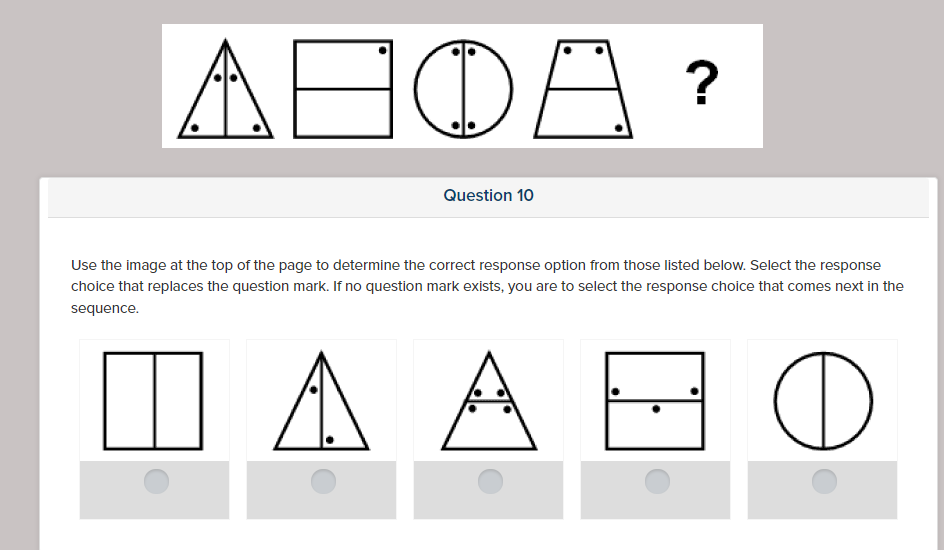Click the empty split circle answer image
944x550 pixels.
point(823,400)
